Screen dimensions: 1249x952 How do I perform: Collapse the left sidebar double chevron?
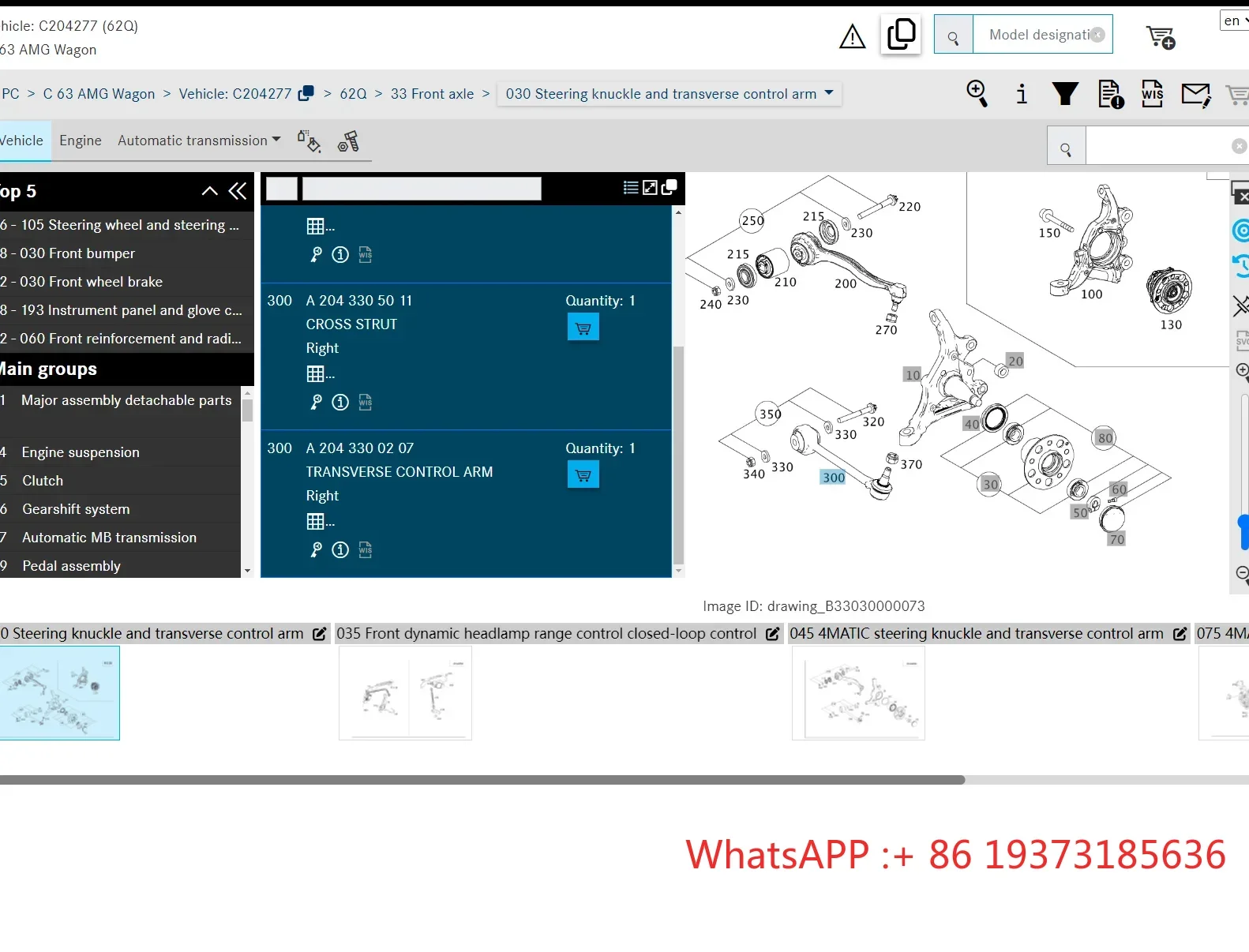pyautogui.click(x=238, y=191)
